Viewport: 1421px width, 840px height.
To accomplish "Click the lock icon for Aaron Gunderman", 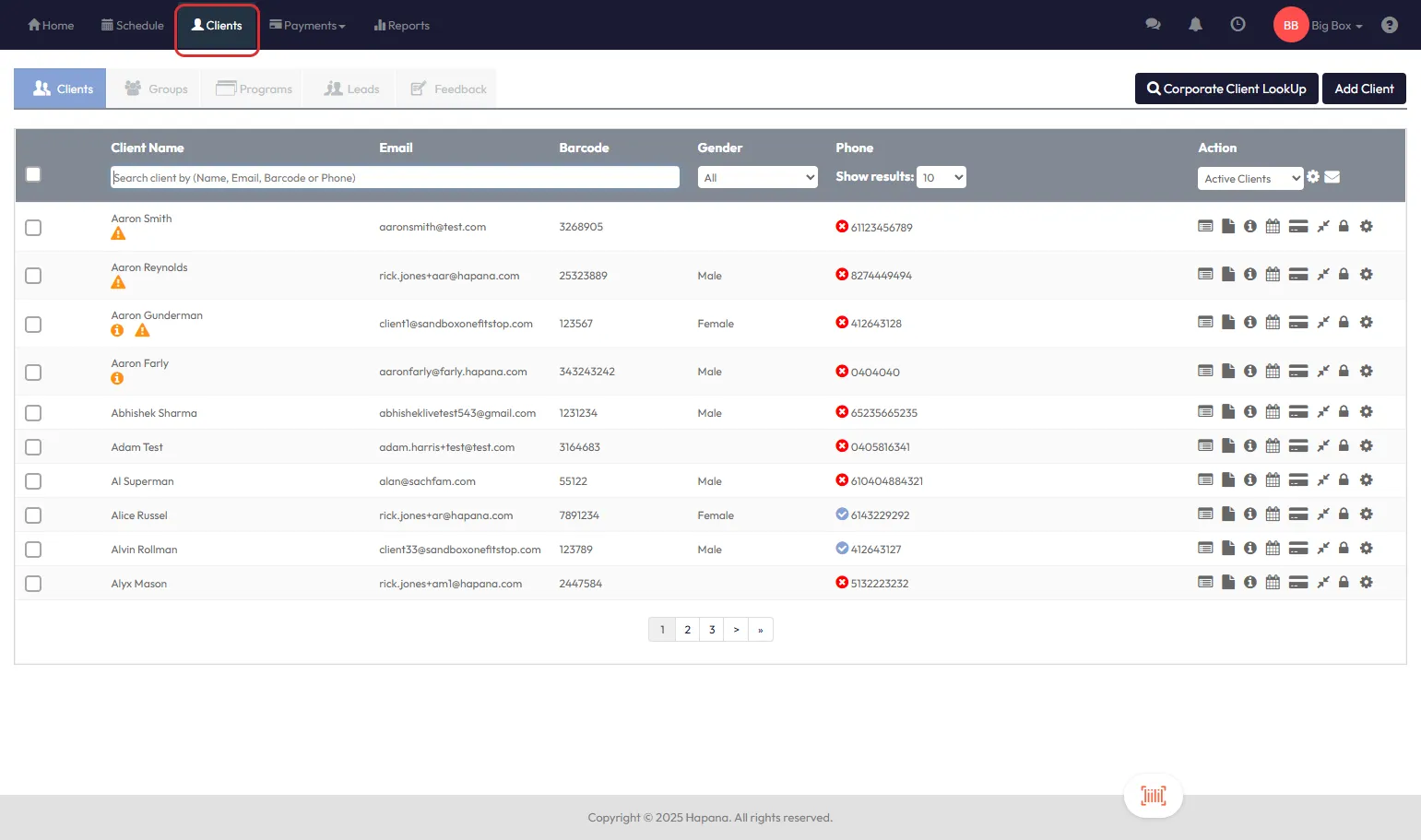I will coord(1344,323).
